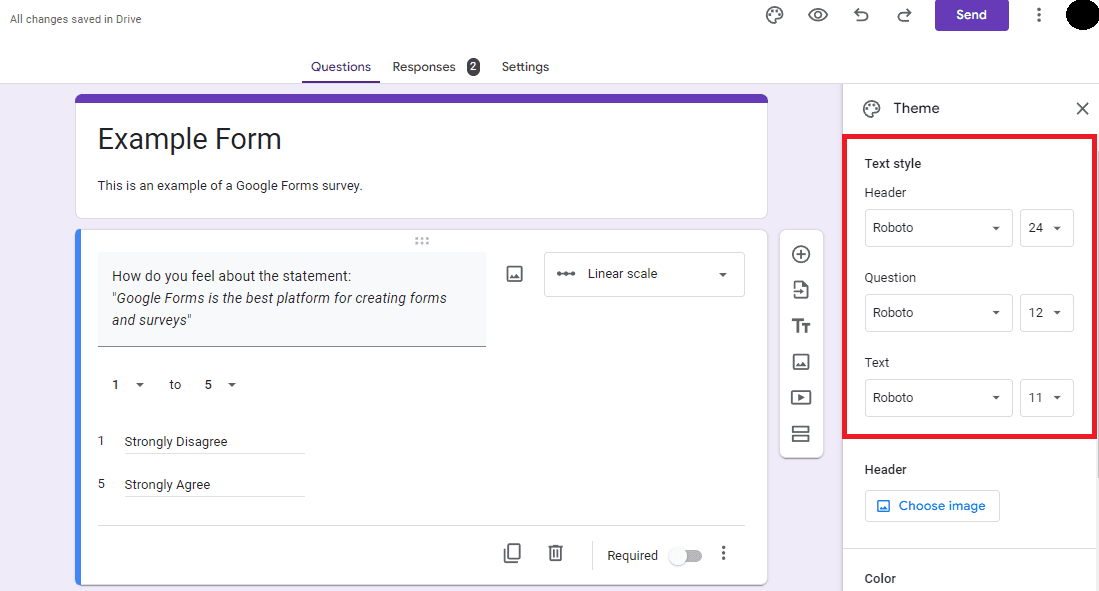Click the Text style heading
1099x591 pixels.
coord(892,163)
